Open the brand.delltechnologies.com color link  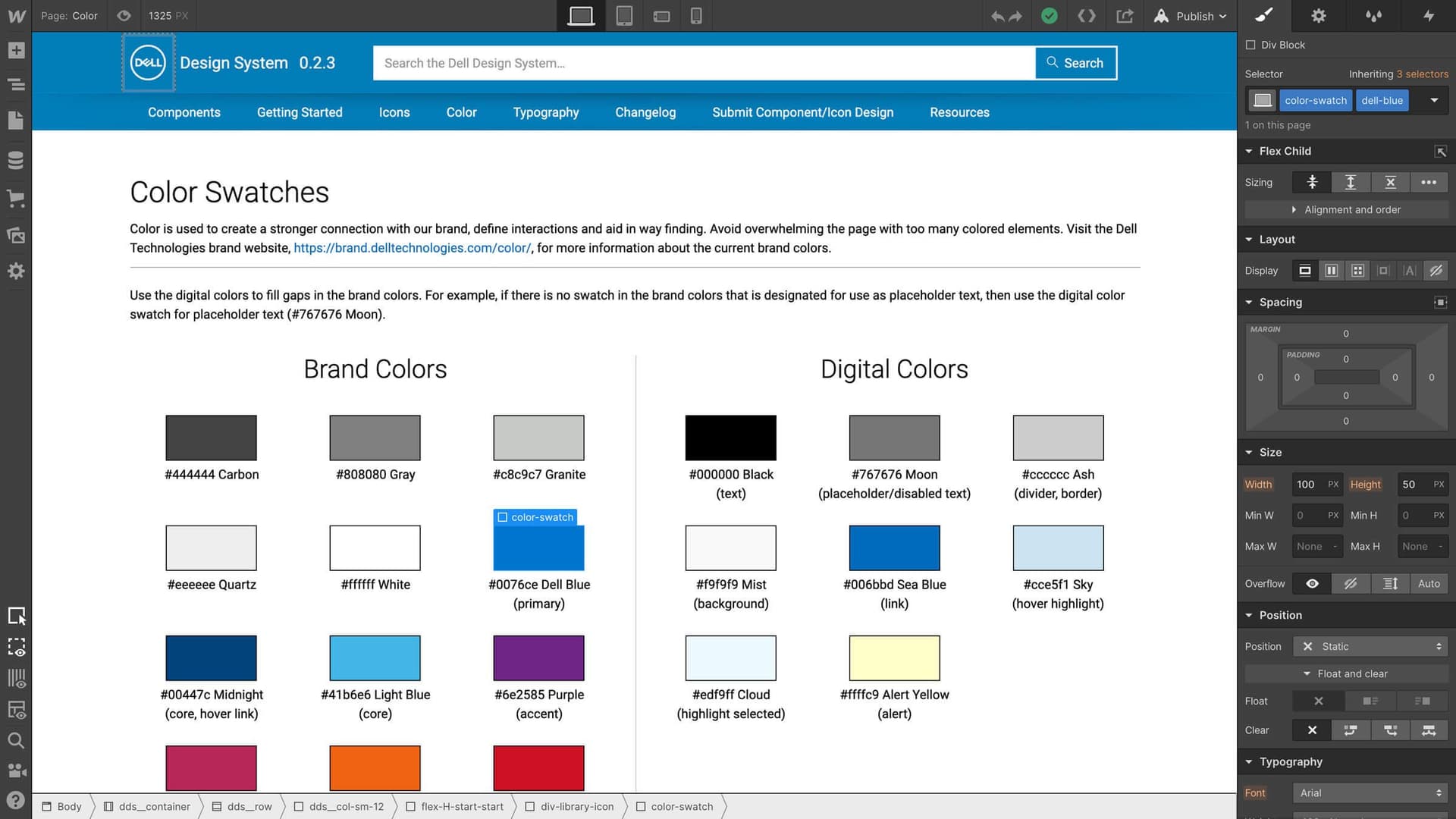coord(412,248)
